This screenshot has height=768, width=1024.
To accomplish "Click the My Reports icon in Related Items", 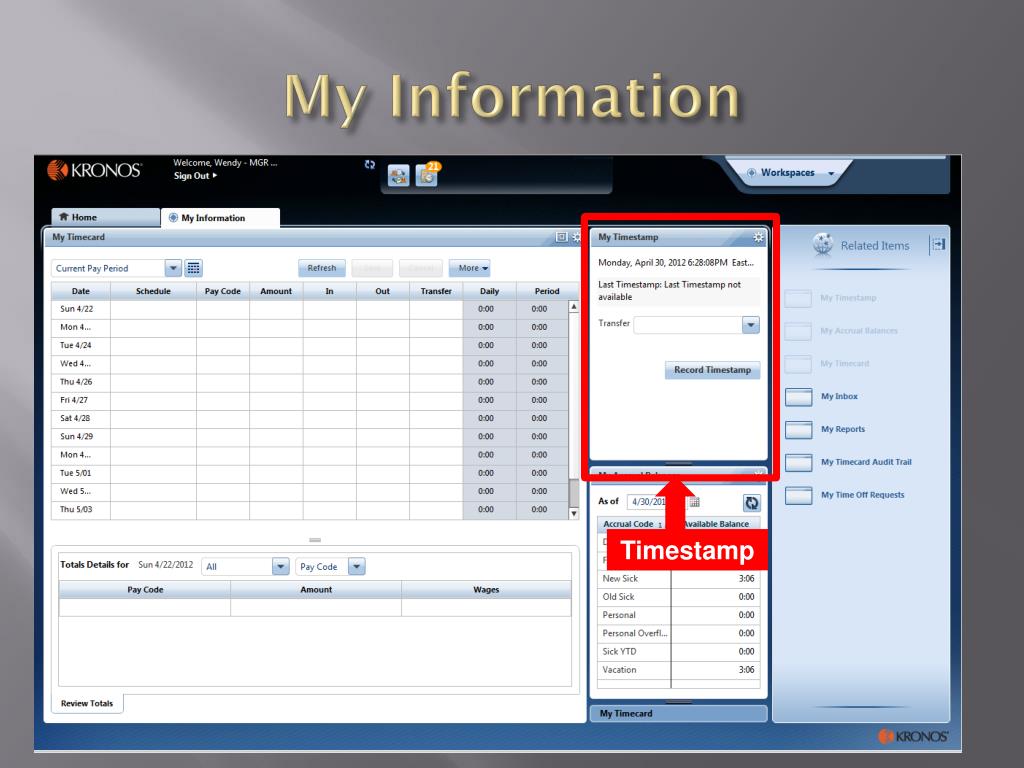I will 798,429.
